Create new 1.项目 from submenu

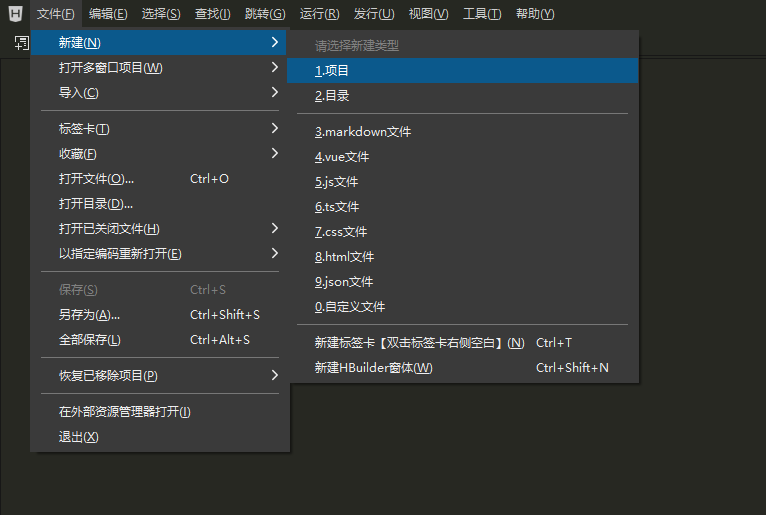pos(463,70)
